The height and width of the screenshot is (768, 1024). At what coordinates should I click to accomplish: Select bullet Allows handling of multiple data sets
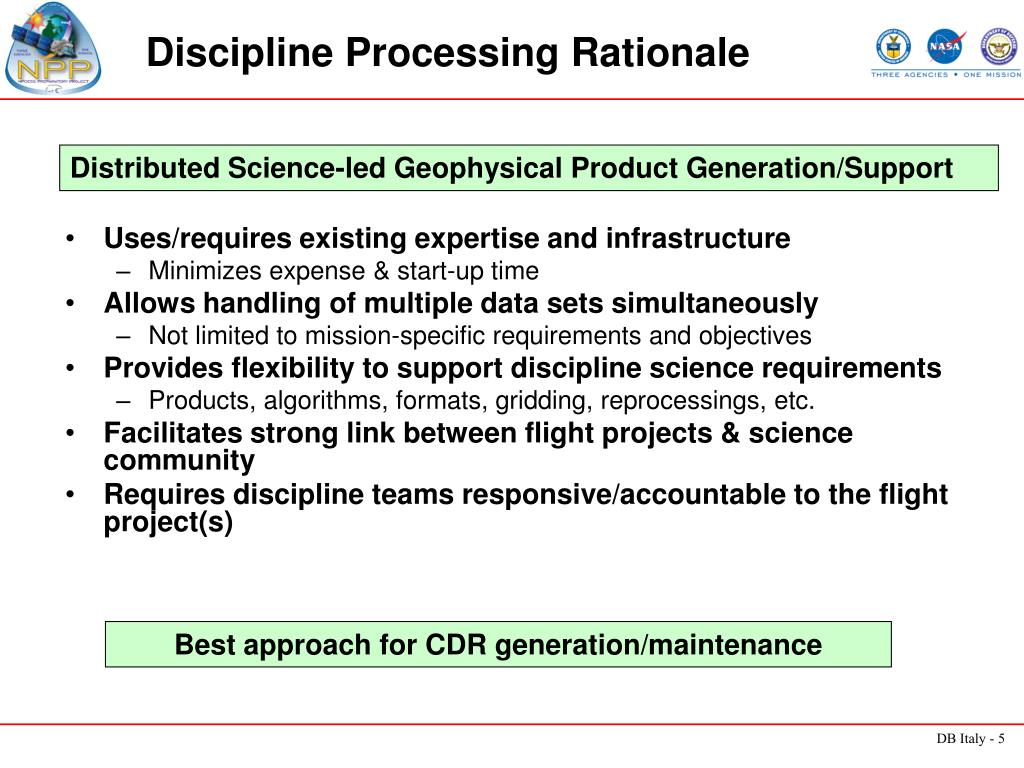tap(460, 304)
